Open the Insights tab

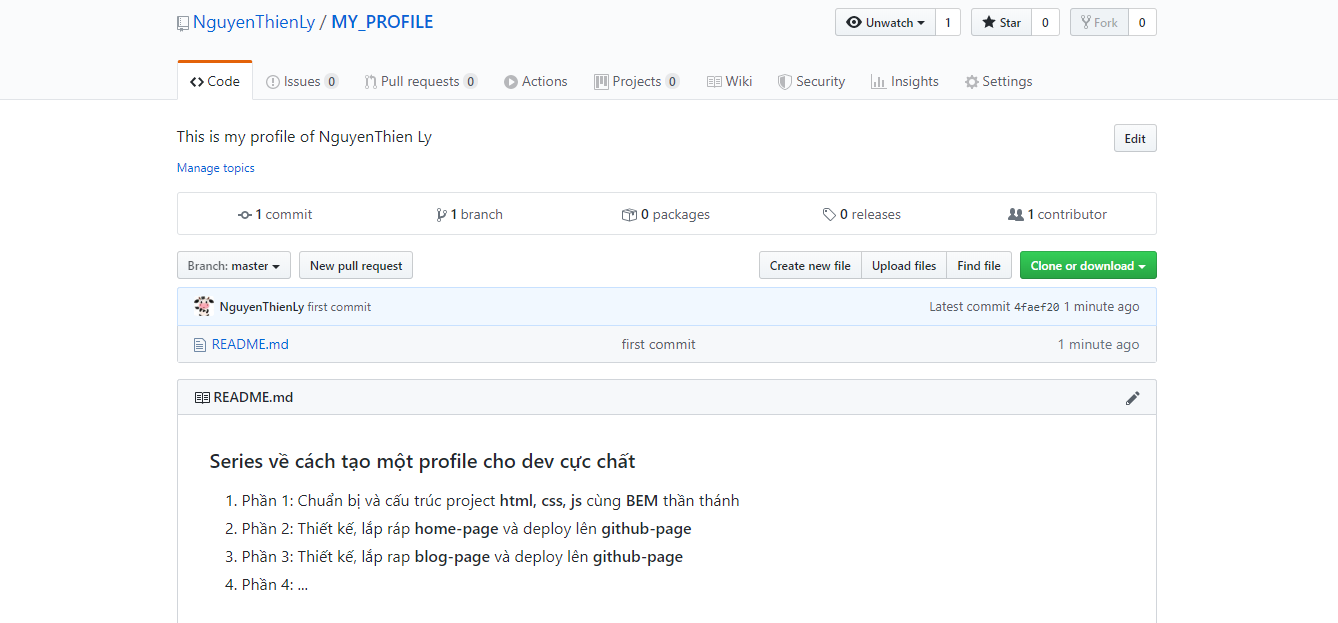[905, 81]
